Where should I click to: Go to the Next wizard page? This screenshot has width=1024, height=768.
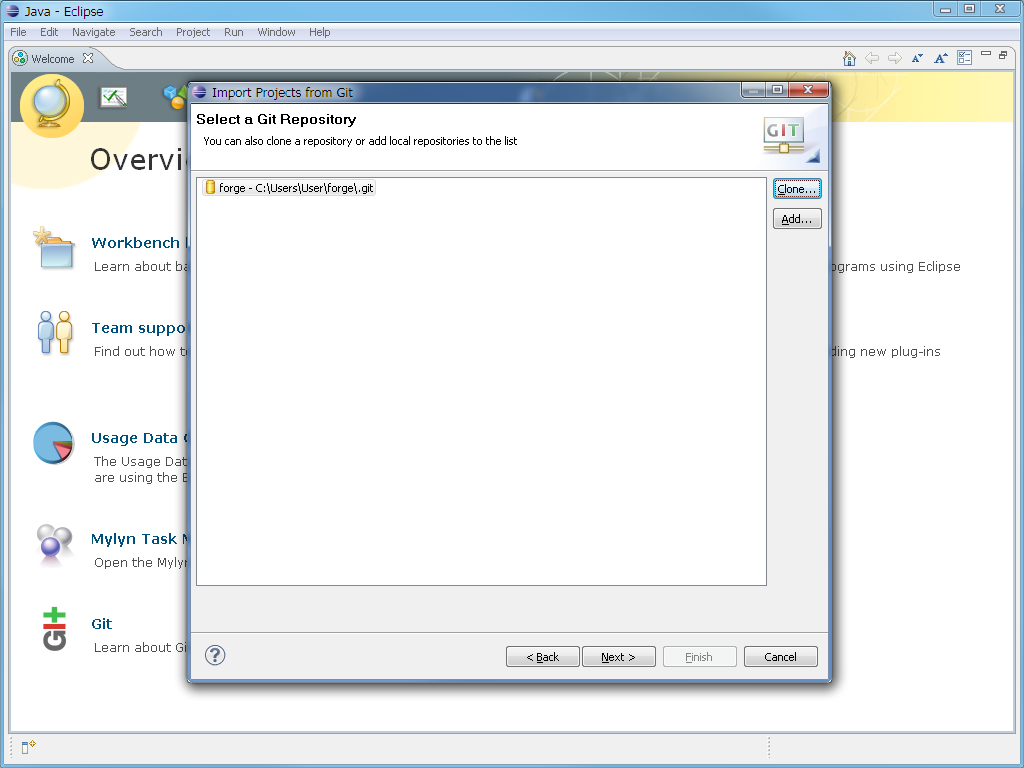coord(618,657)
